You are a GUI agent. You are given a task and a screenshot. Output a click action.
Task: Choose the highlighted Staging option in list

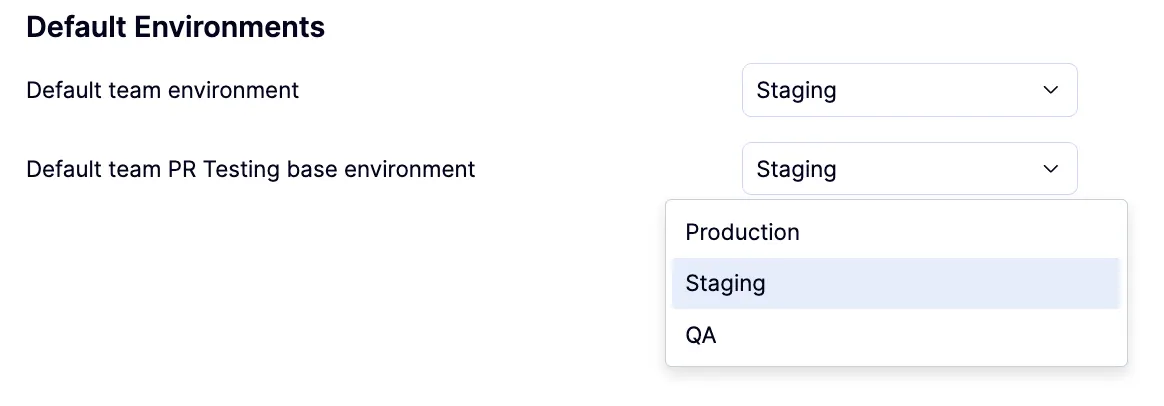pyautogui.click(x=726, y=284)
